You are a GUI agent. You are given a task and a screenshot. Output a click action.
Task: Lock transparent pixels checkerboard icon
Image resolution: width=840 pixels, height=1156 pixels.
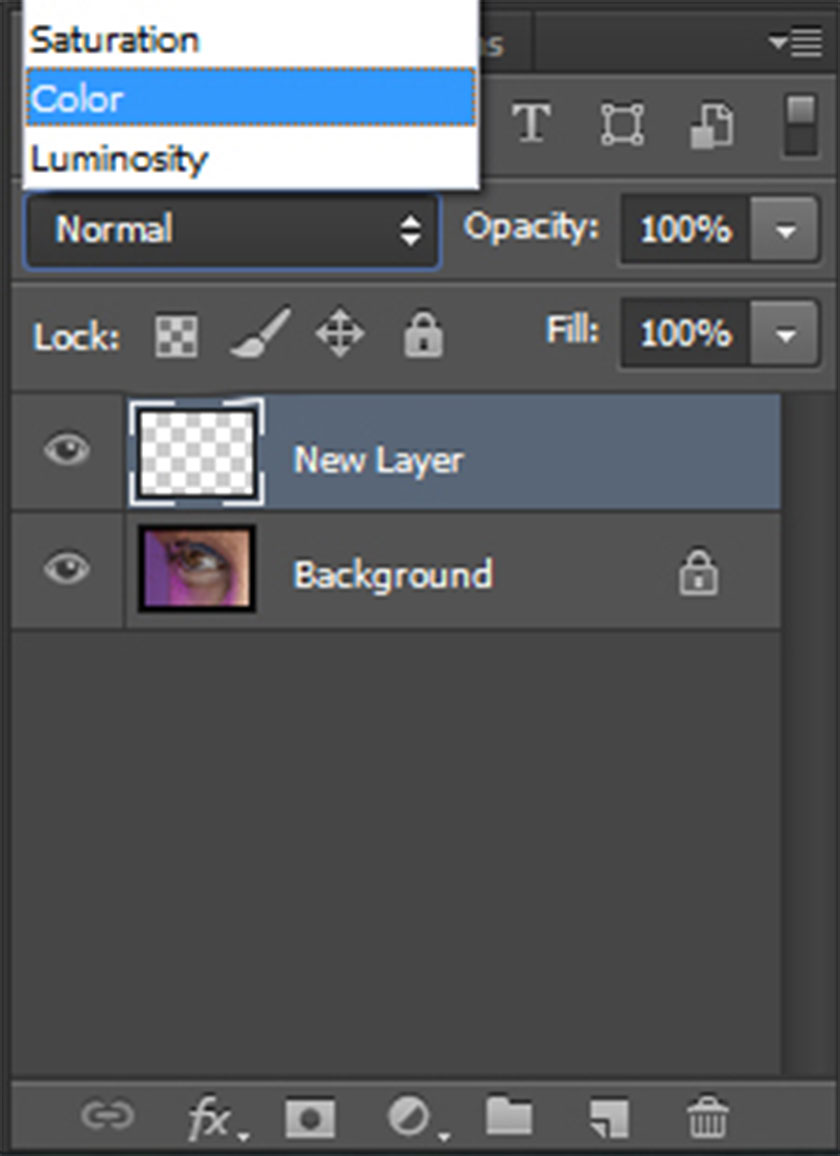(x=176, y=337)
